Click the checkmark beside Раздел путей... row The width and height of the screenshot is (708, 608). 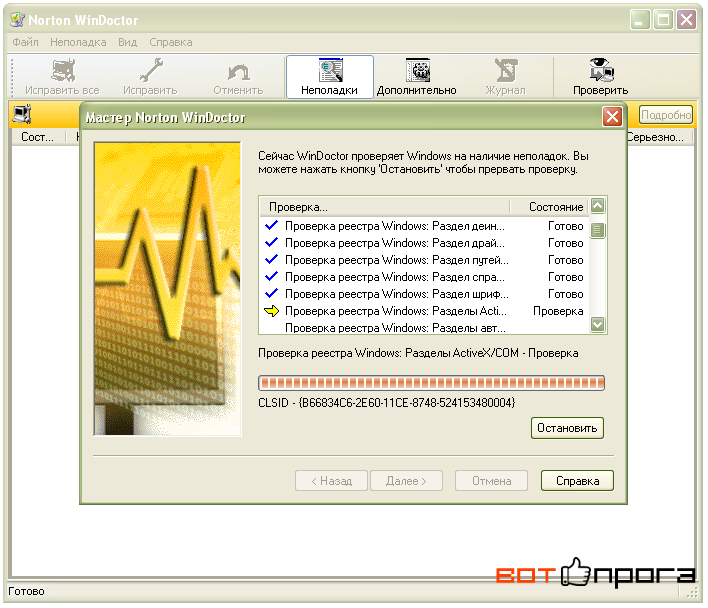click(x=271, y=260)
